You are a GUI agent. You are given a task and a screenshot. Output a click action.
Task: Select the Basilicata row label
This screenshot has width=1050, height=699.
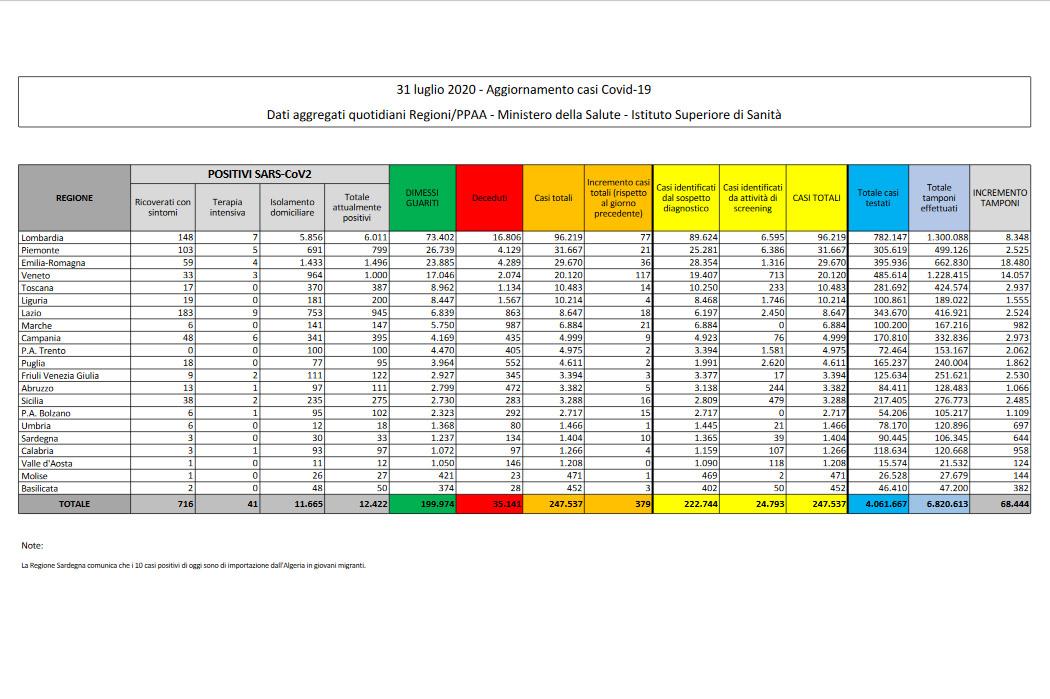click(x=40, y=489)
